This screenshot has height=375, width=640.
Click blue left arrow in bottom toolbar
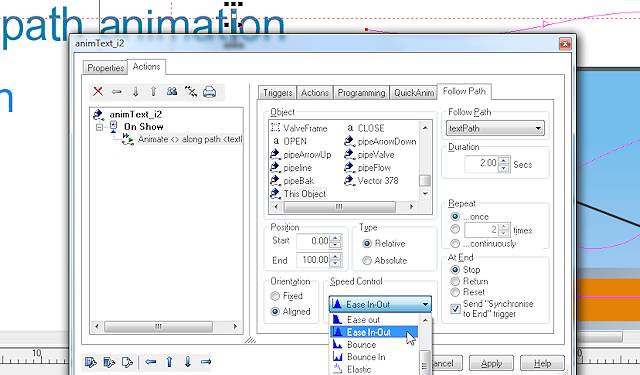pos(151,362)
